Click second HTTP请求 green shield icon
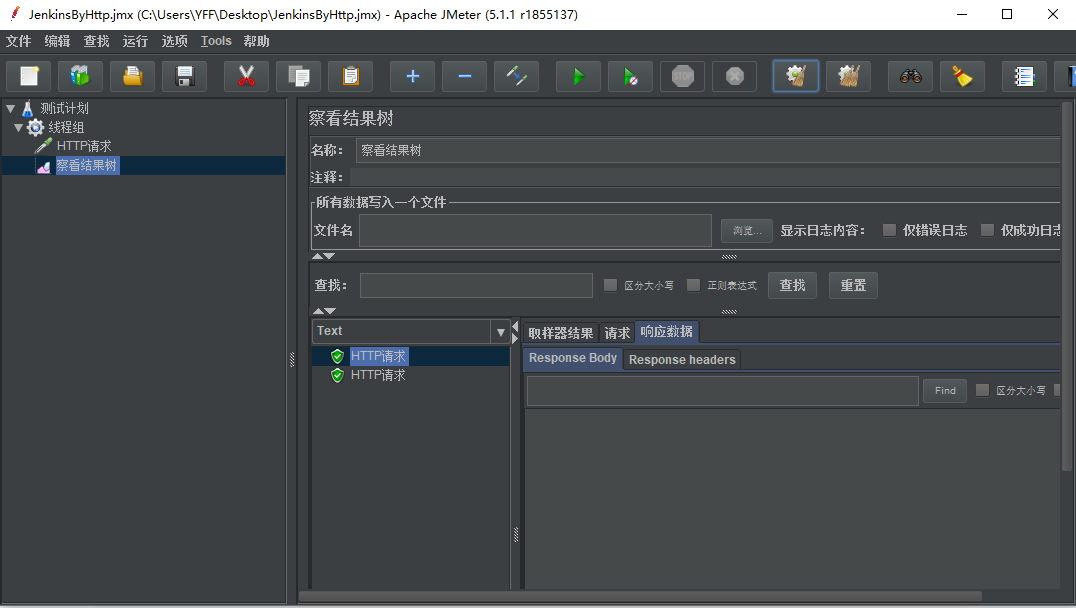The image size is (1076, 608). click(x=337, y=375)
